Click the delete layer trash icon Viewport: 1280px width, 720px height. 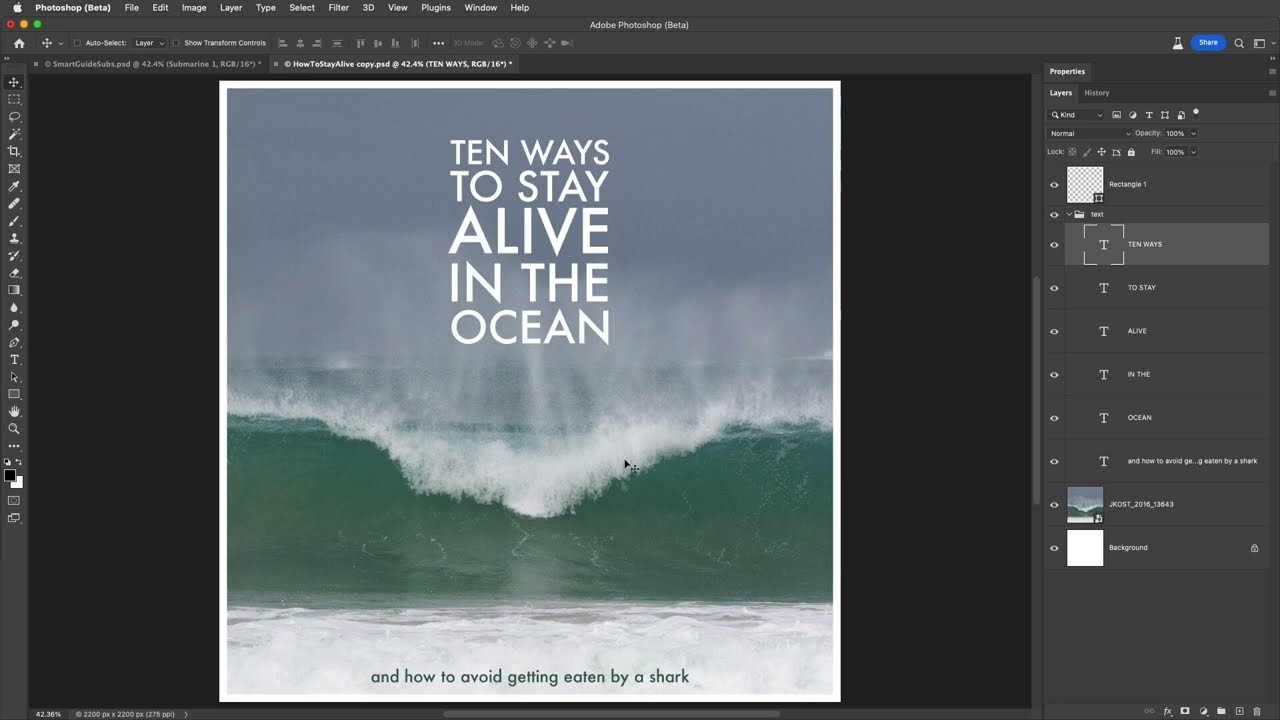click(x=1257, y=711)
